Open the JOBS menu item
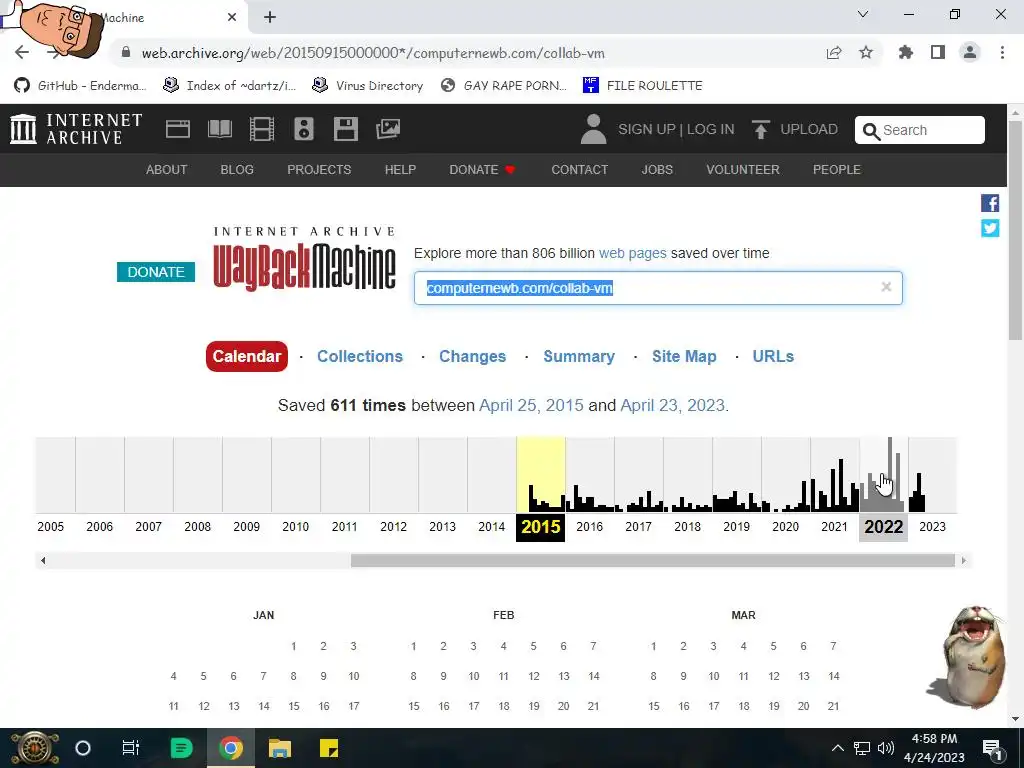Image resolution: width=1024 pixels, height=768 pixels. click(x=657, y=170)
